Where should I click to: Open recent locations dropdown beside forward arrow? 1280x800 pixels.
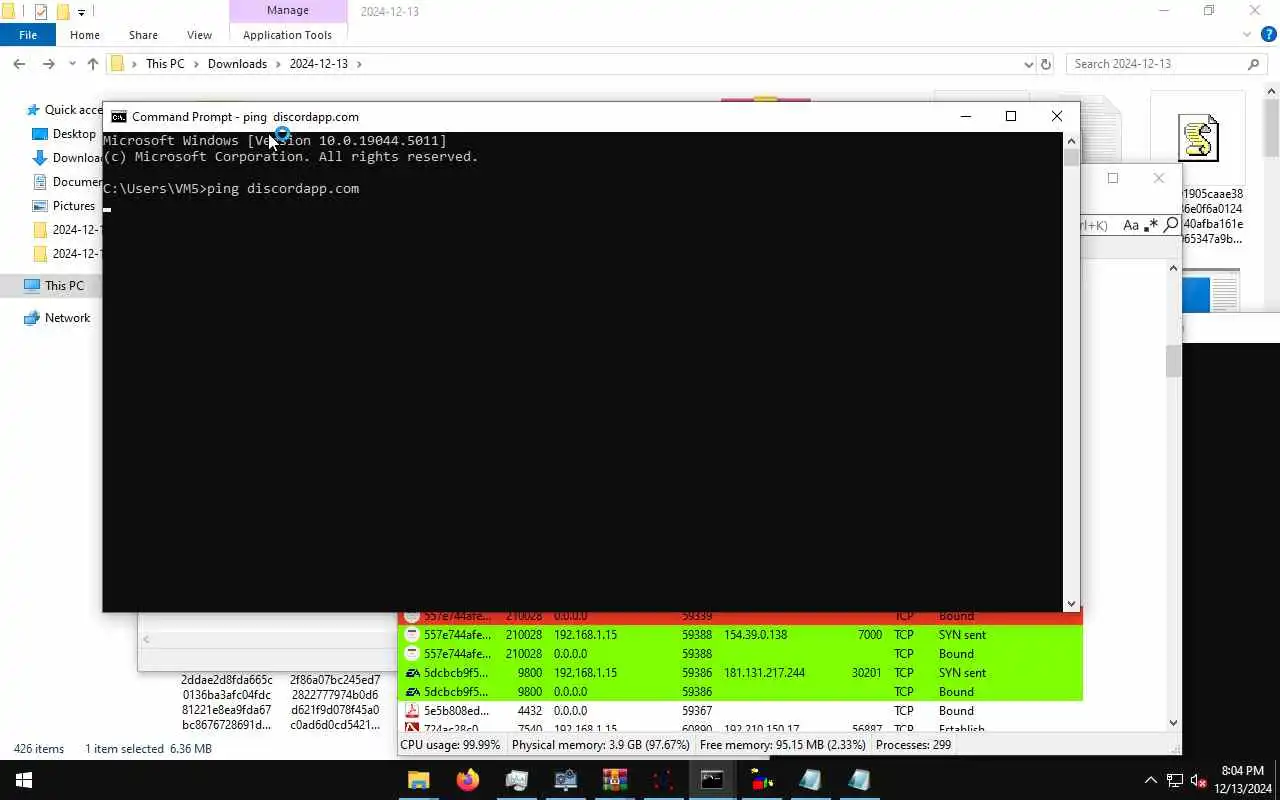tap(72, 64)
